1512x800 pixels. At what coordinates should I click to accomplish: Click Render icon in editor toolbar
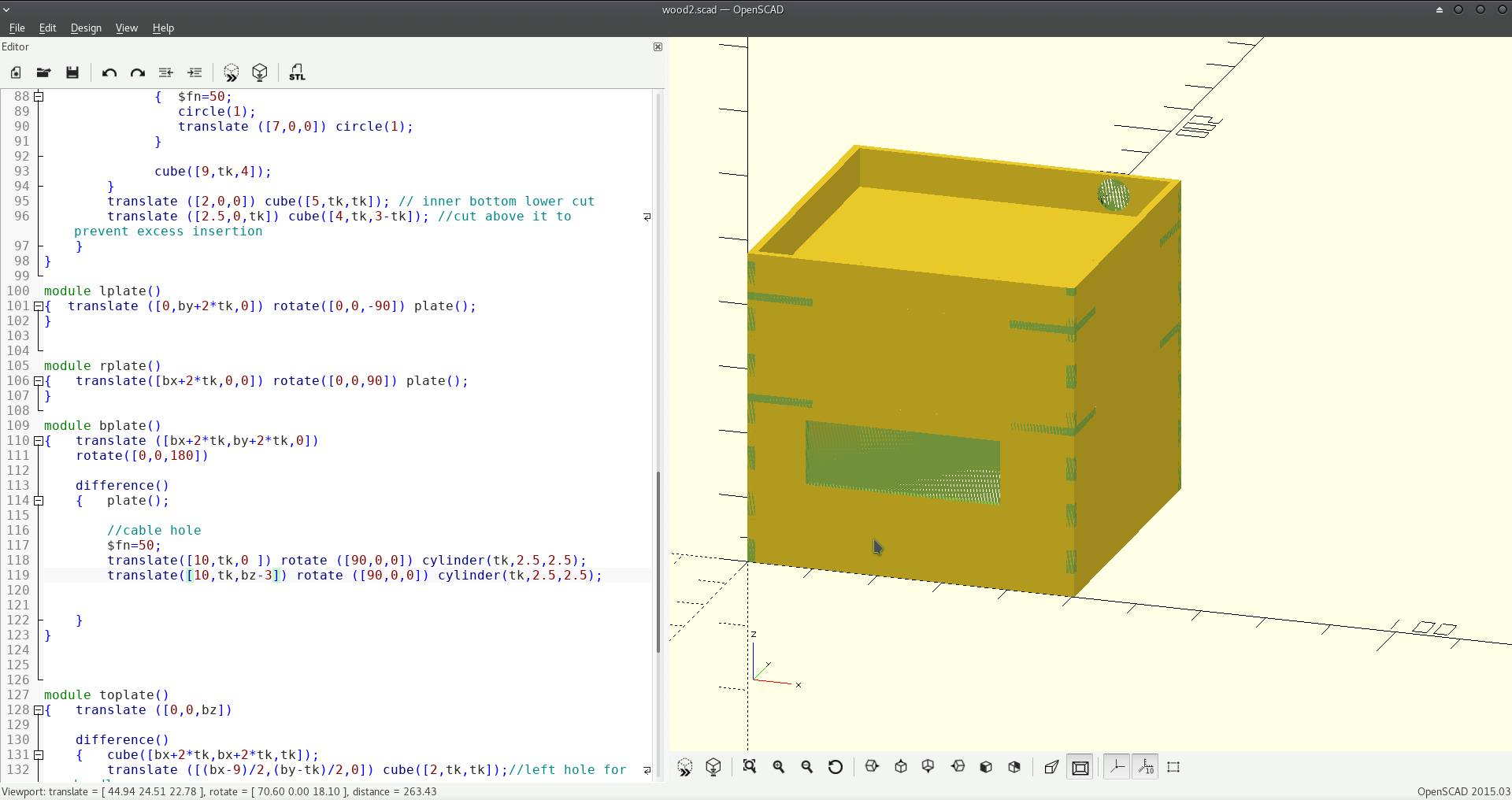click(260, 72)
